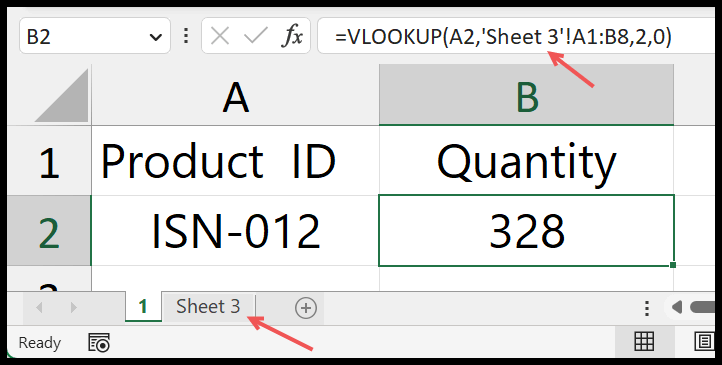Select the Quantity header cell
Image resolution: width=722 pixels, height=365 pixels.
point(526,161)
